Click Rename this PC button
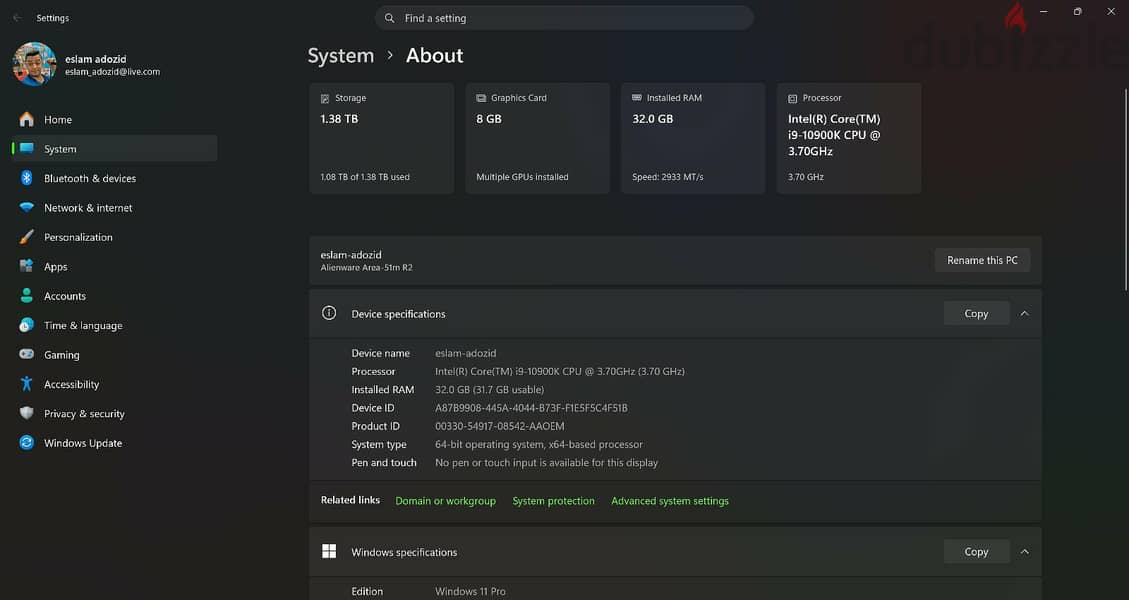The height and width of the screenshot is (600, 1129). click(982, 260)
